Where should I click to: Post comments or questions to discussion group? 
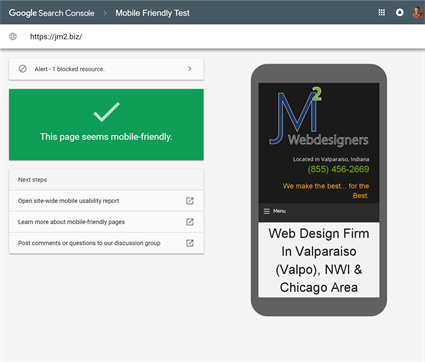[89, 243]
